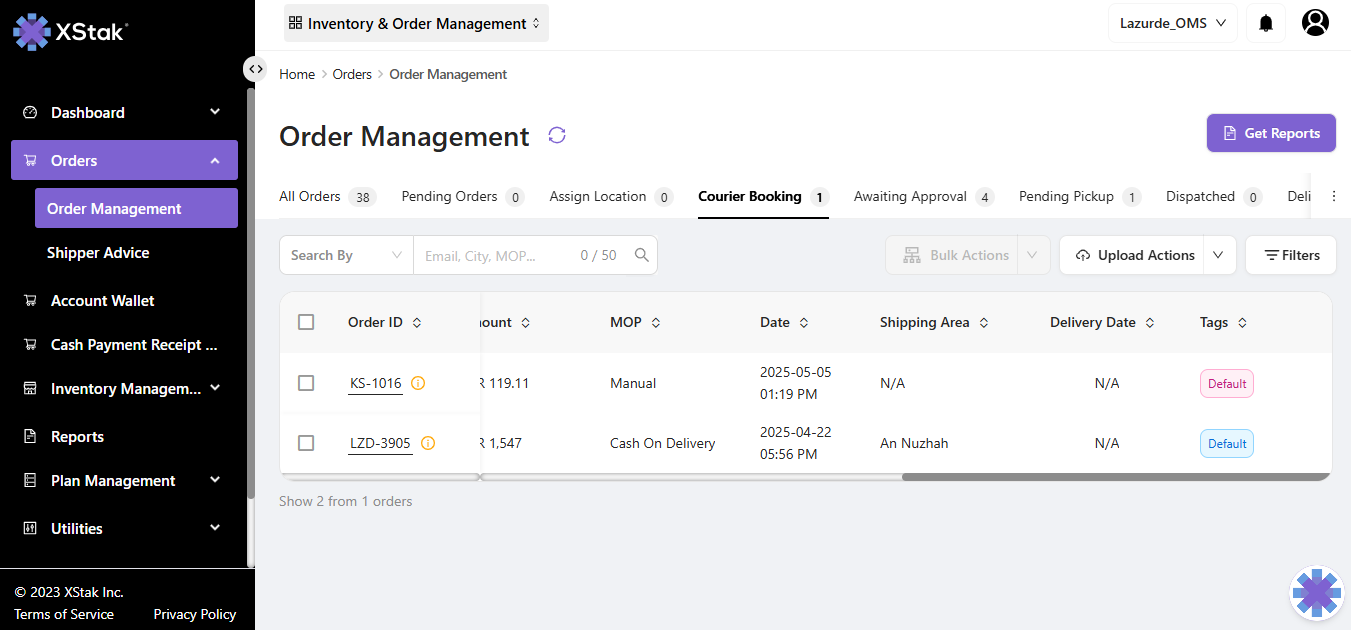Check the box for order KS-1016
Image resolution: width=1351 pixels, height=630 pixels.
tap(306, 383)
